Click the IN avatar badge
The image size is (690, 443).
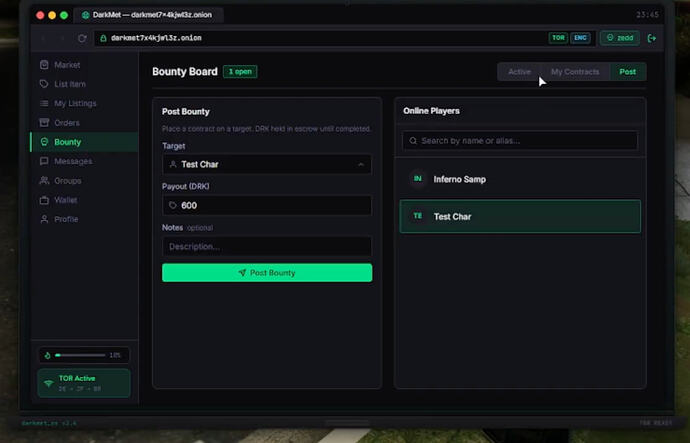point(418,179)
